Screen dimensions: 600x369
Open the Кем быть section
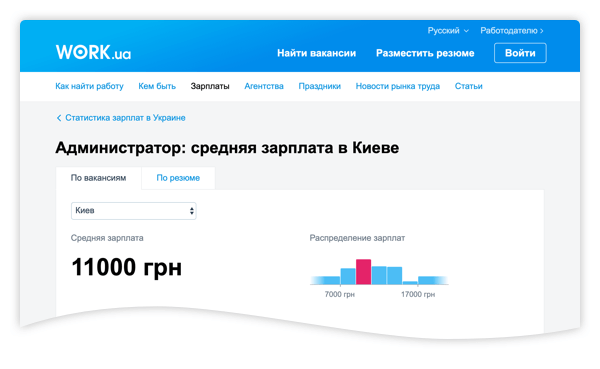click(x=157, y=86)
